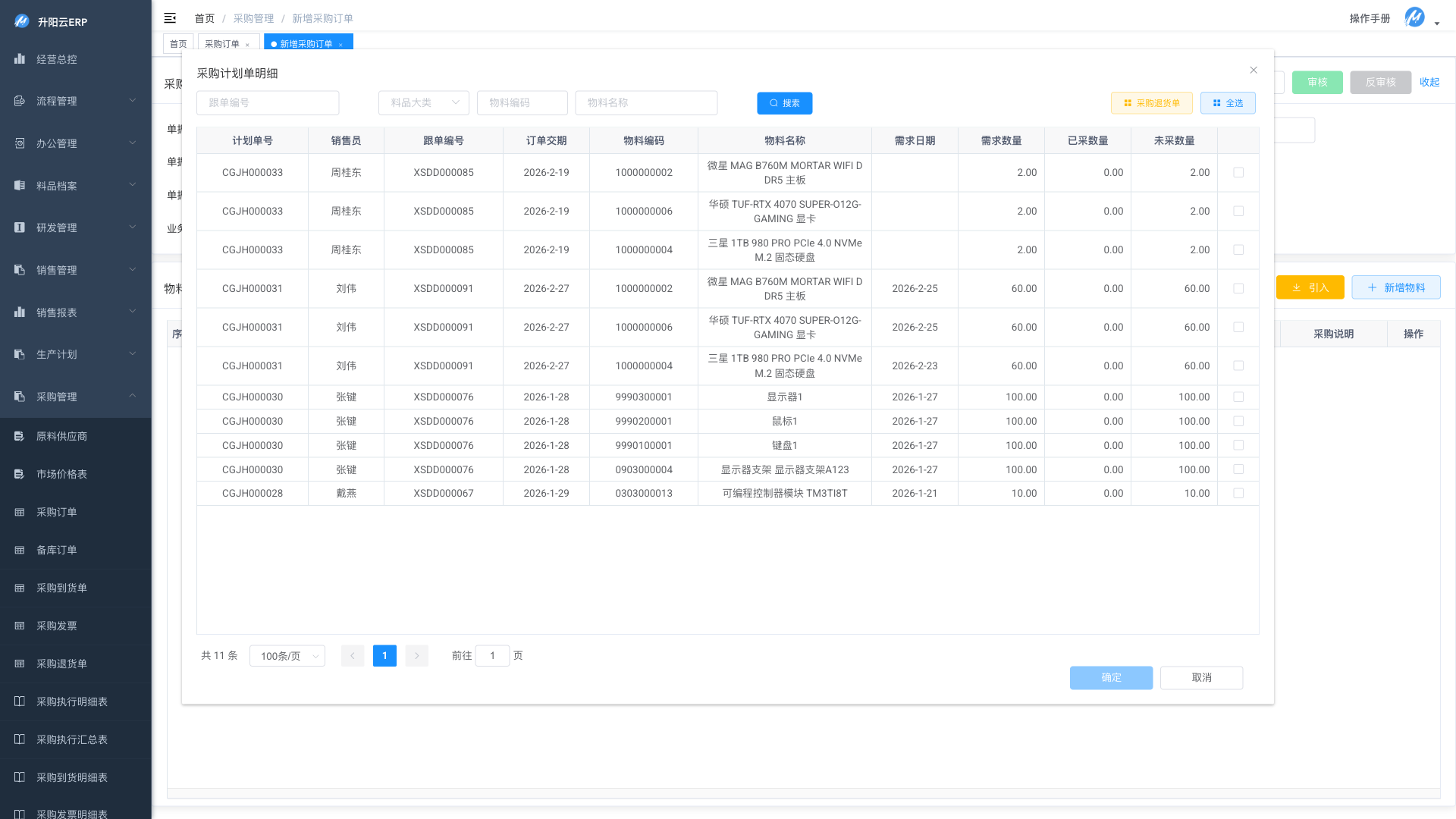Screen dimensions: 1456x819
Task: Select checkbox of first CGJH000033 row
Action: [1238, 172]
